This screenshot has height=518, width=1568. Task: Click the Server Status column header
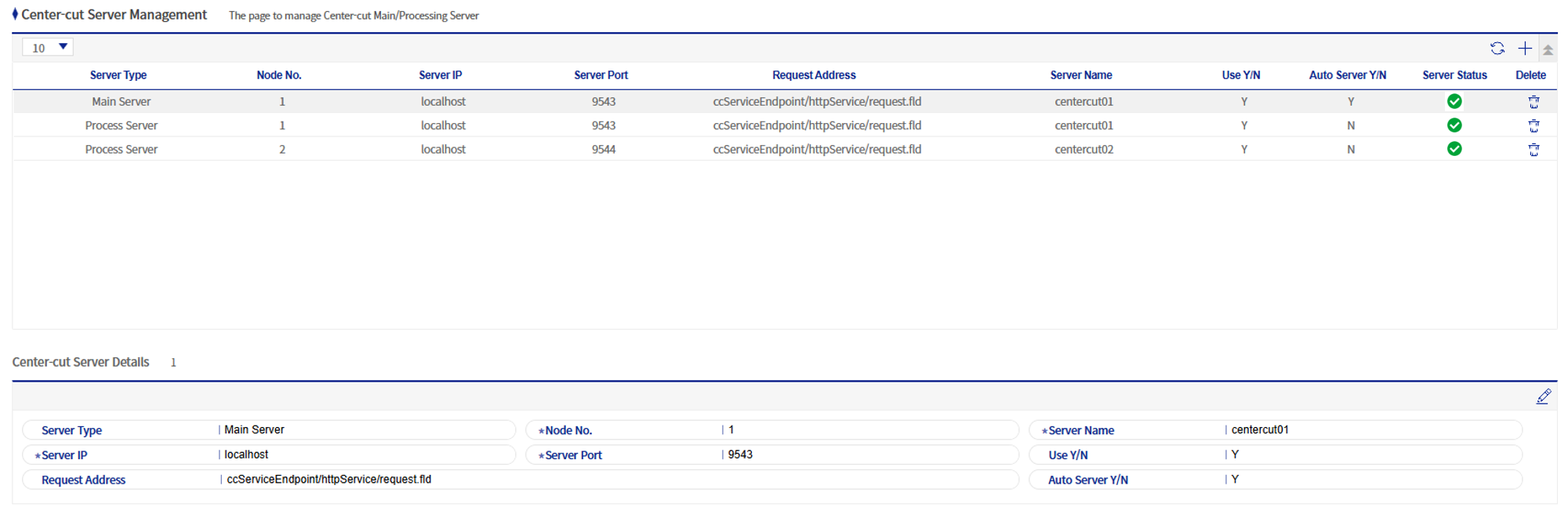coord(1454,75)
